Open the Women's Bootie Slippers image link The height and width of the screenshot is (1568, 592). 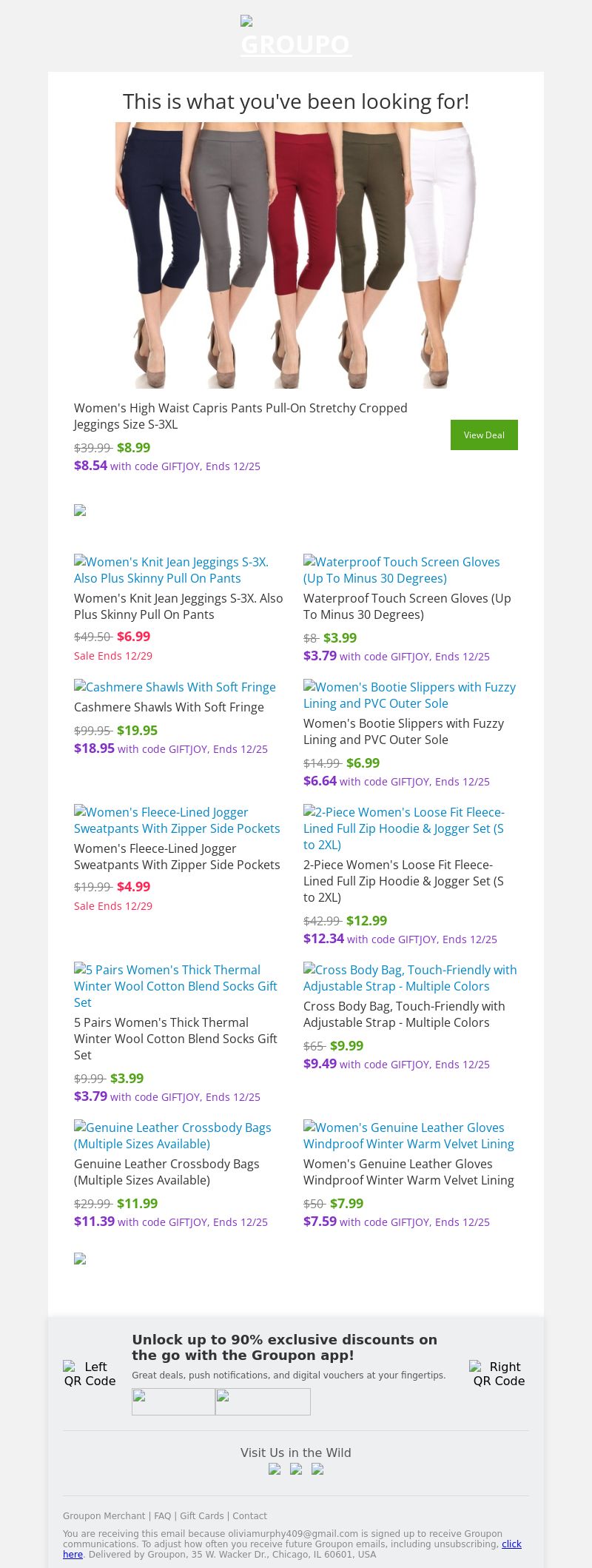pyautogui.click(x=409, y=695)
